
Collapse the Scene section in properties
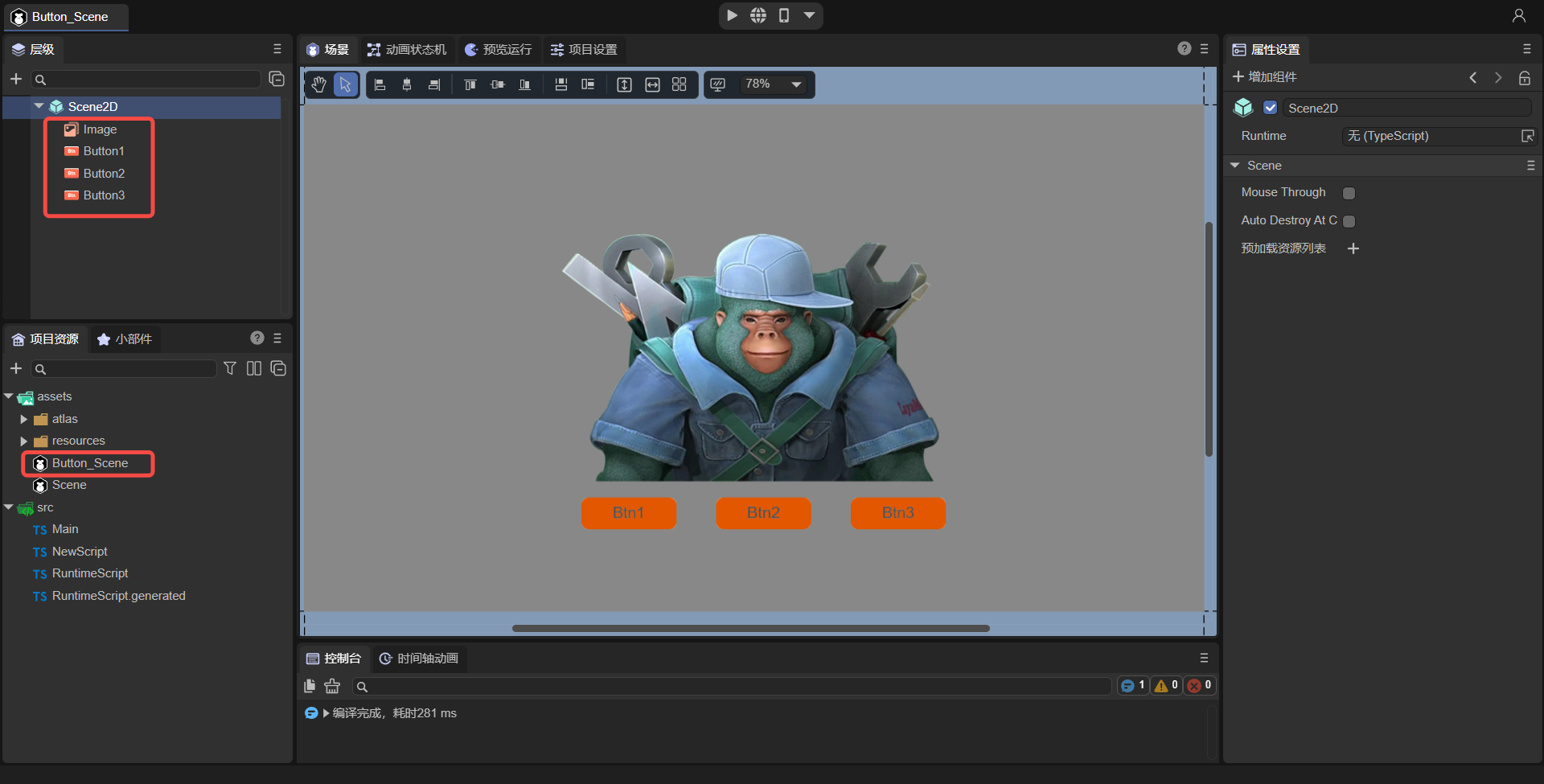[1234, 166]
